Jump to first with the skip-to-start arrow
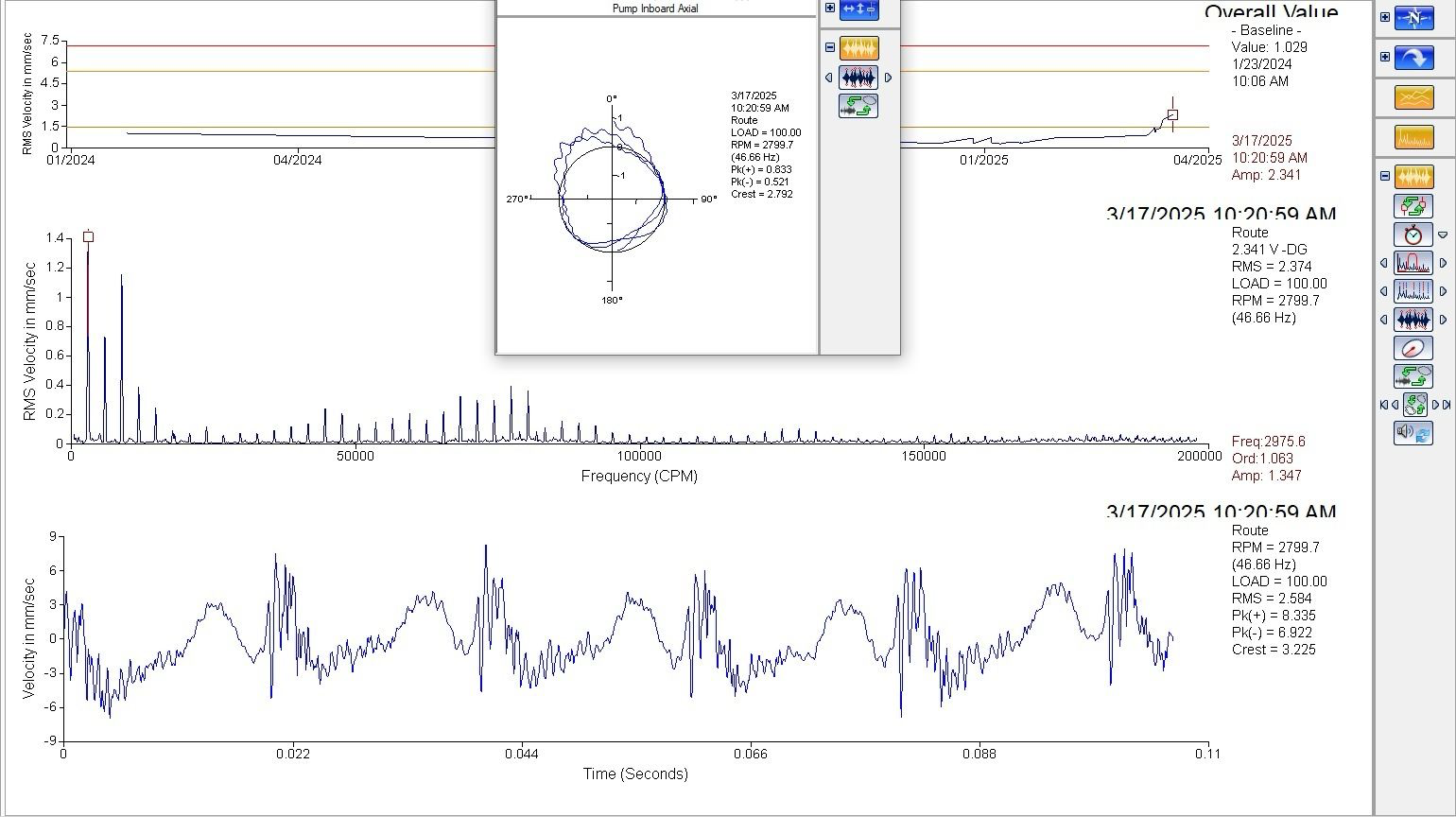The width and height of the screenshot is (1456, 817). 1383,405
